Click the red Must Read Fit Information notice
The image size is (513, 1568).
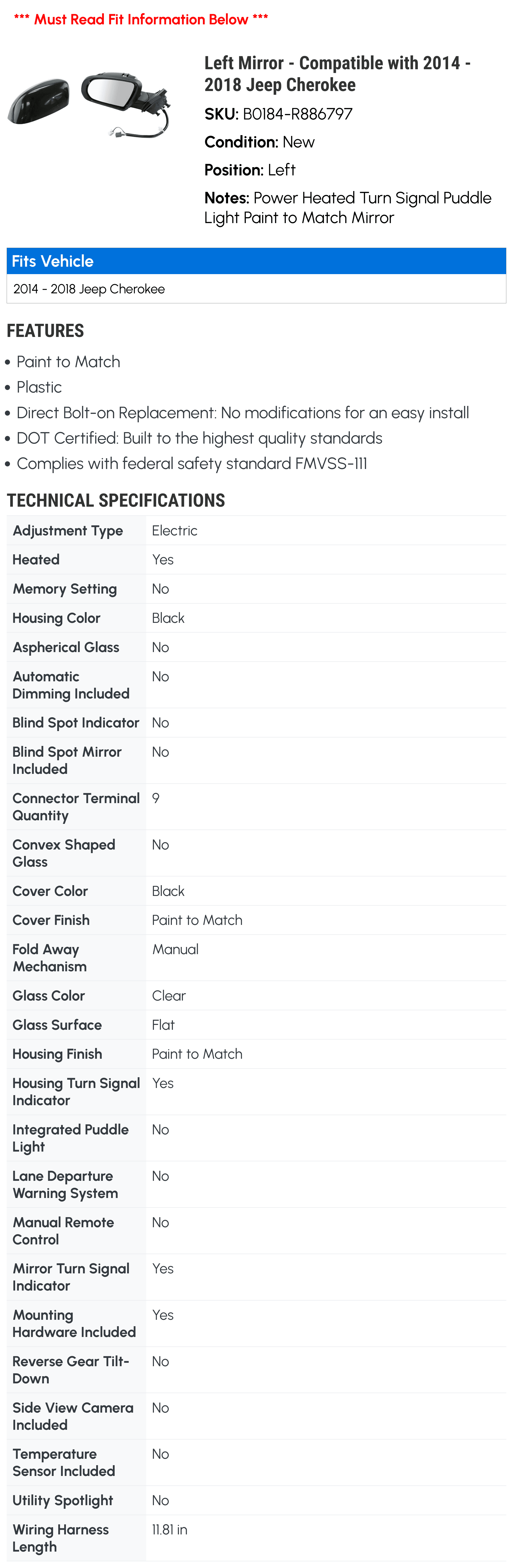[x=141, y=19]
